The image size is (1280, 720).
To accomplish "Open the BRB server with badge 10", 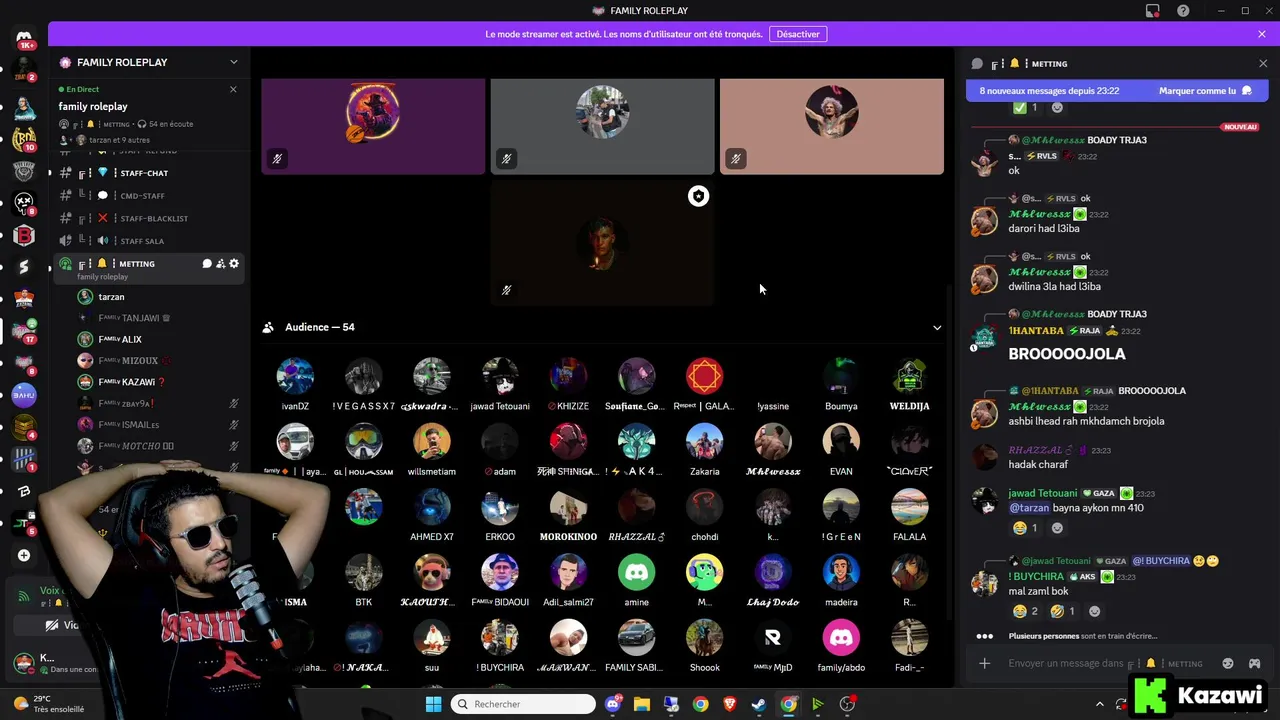I will coord(24,138).
